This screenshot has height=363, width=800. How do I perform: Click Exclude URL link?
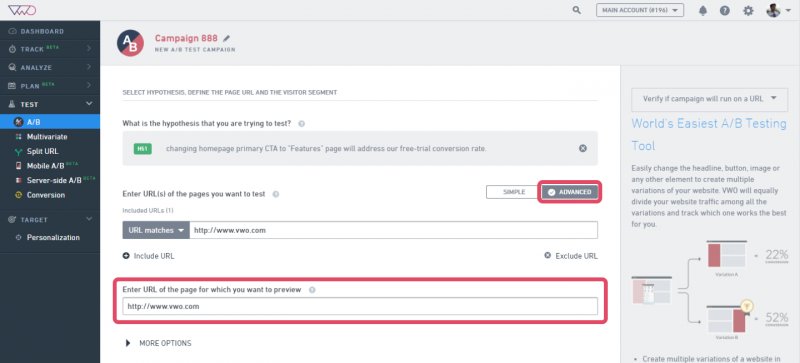click(x=577, y=256)
